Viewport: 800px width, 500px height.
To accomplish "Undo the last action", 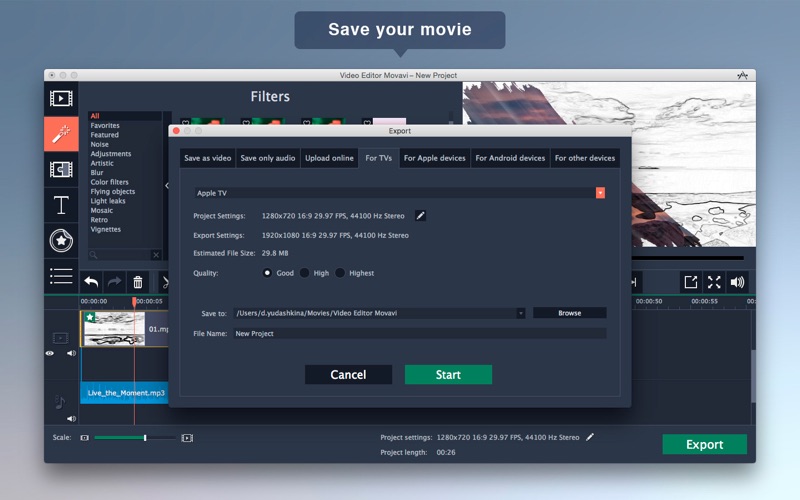I will (x=91, y=282).
